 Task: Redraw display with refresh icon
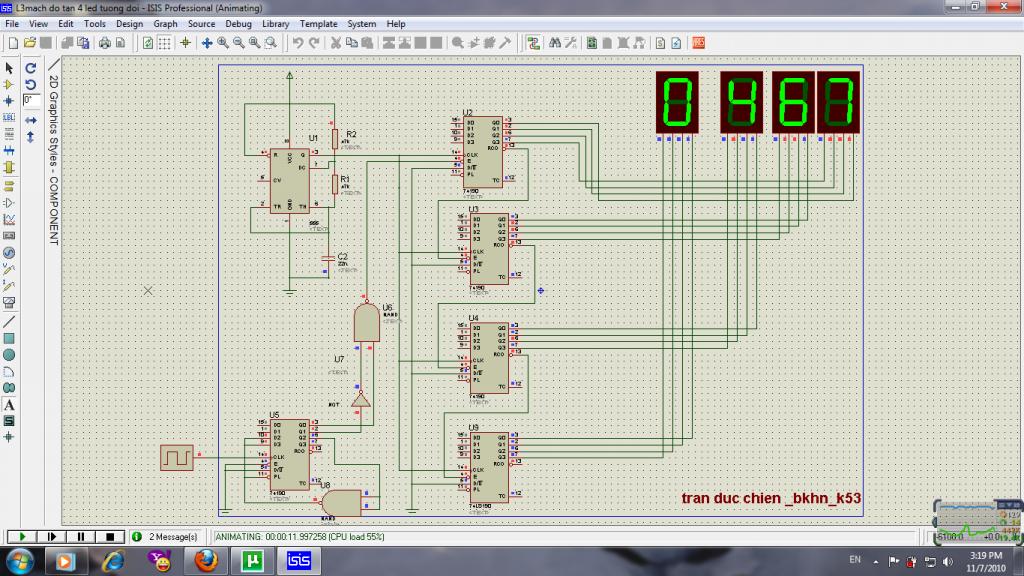[148, 43]
